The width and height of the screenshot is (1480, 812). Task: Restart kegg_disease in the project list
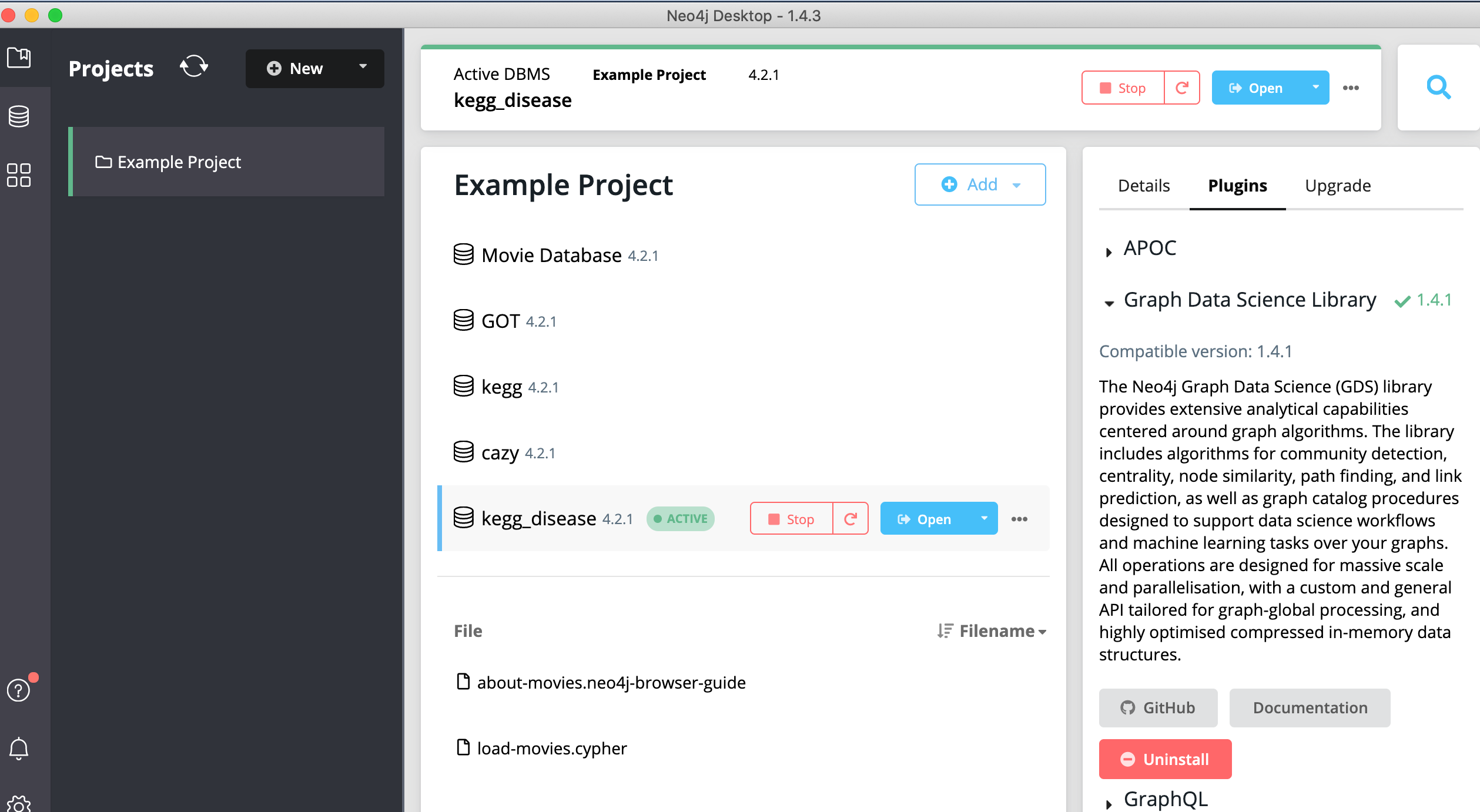[x=850, y=519]
